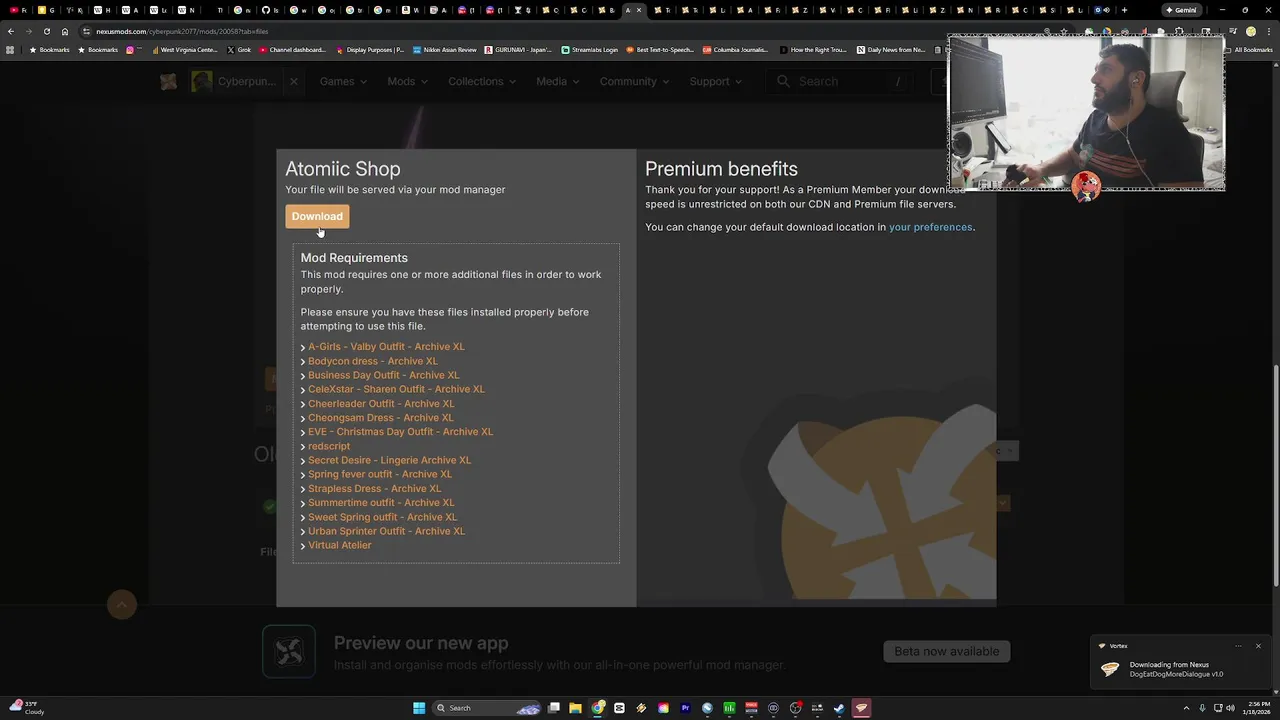Open Sweet Spring outfit - Archive XL link

pyautogui.click(x=382, y=517)
